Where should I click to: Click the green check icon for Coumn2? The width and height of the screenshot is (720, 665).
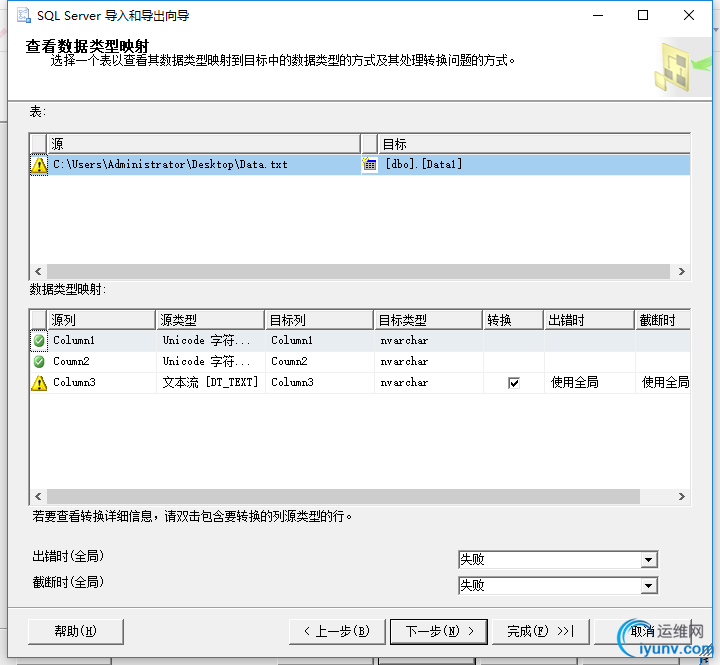point(39,362)
